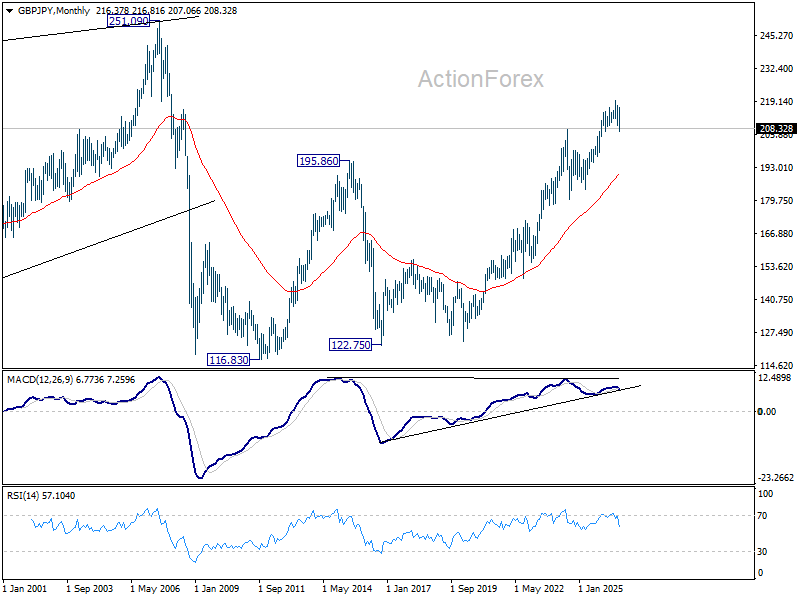Click the ActionForex watermark
800x600 pixels.
[481, 79]
